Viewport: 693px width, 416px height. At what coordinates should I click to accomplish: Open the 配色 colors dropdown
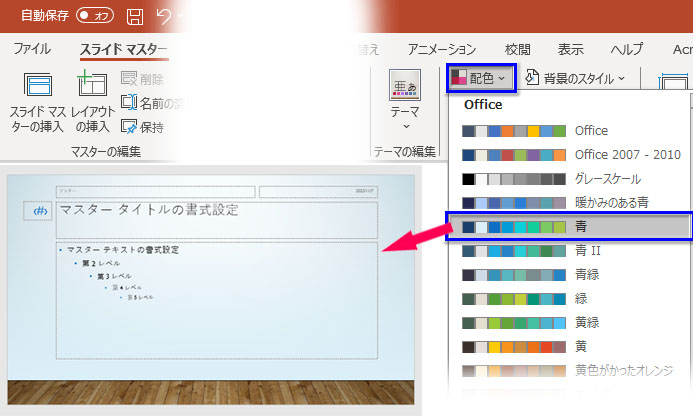coord(481,78)
